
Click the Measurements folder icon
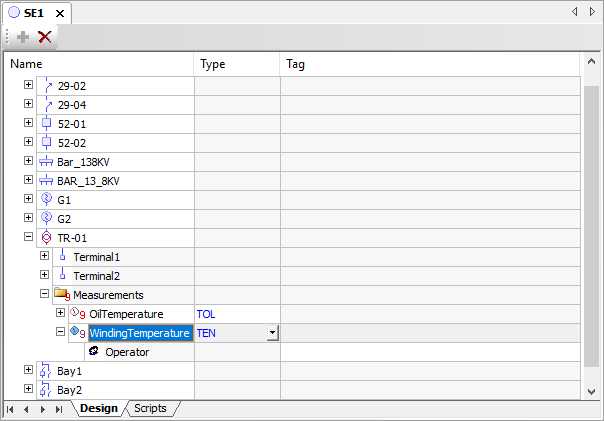pyautogui.click(x=62, y=295)
